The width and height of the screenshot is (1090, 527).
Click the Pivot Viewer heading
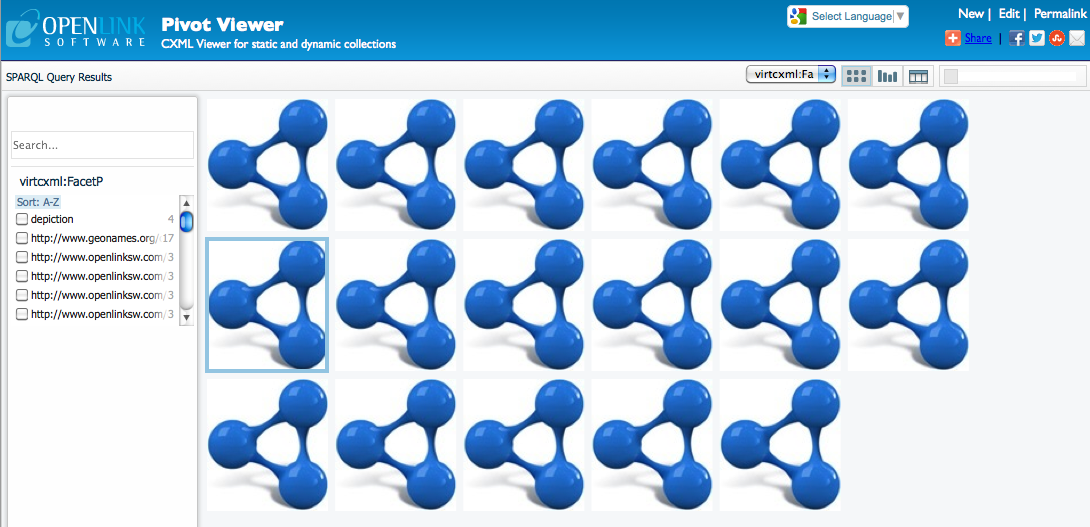tap(222, 25)
